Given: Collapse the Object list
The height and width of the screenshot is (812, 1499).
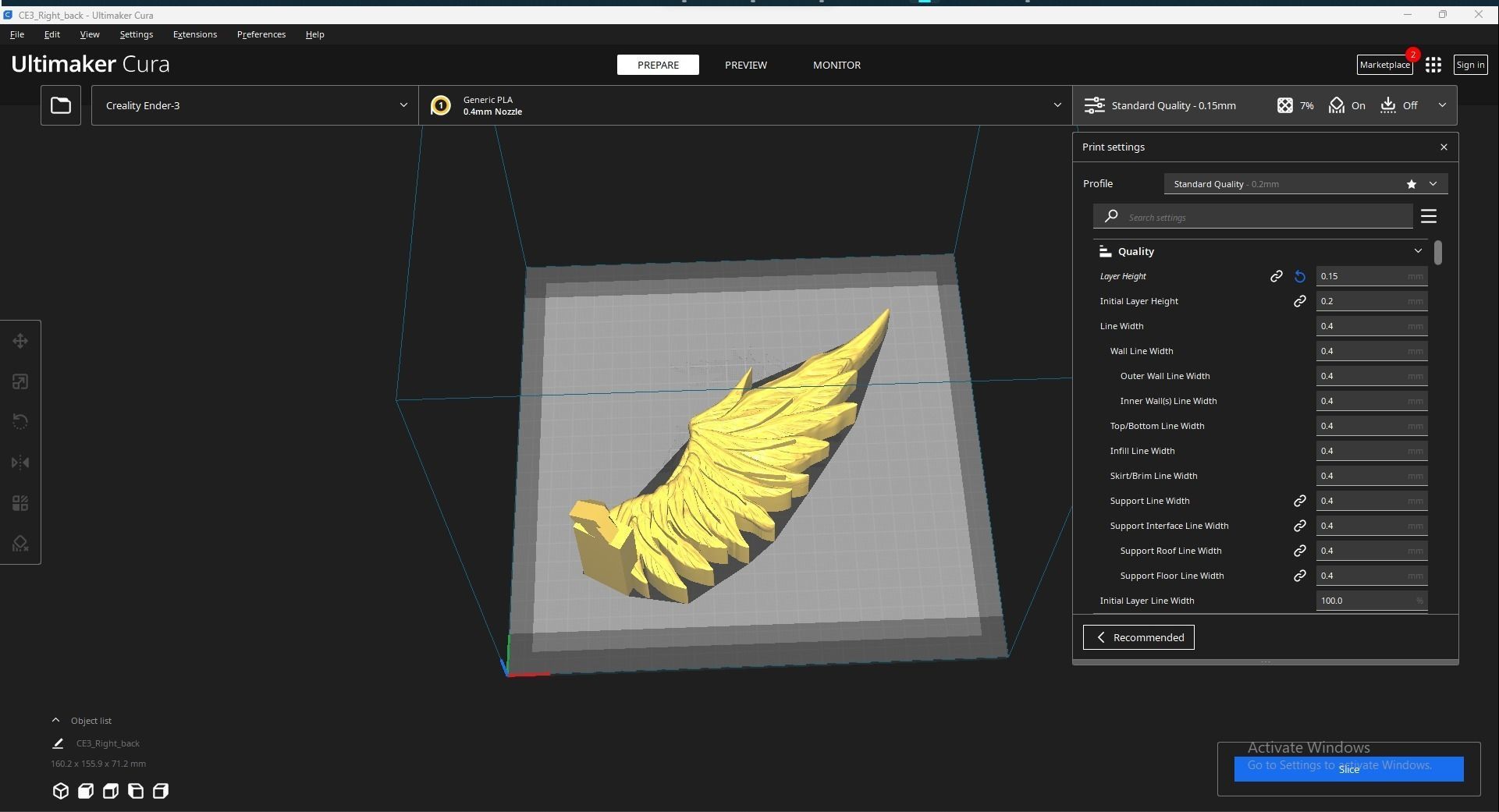Looking at the screenshot, I should (55, 721).
